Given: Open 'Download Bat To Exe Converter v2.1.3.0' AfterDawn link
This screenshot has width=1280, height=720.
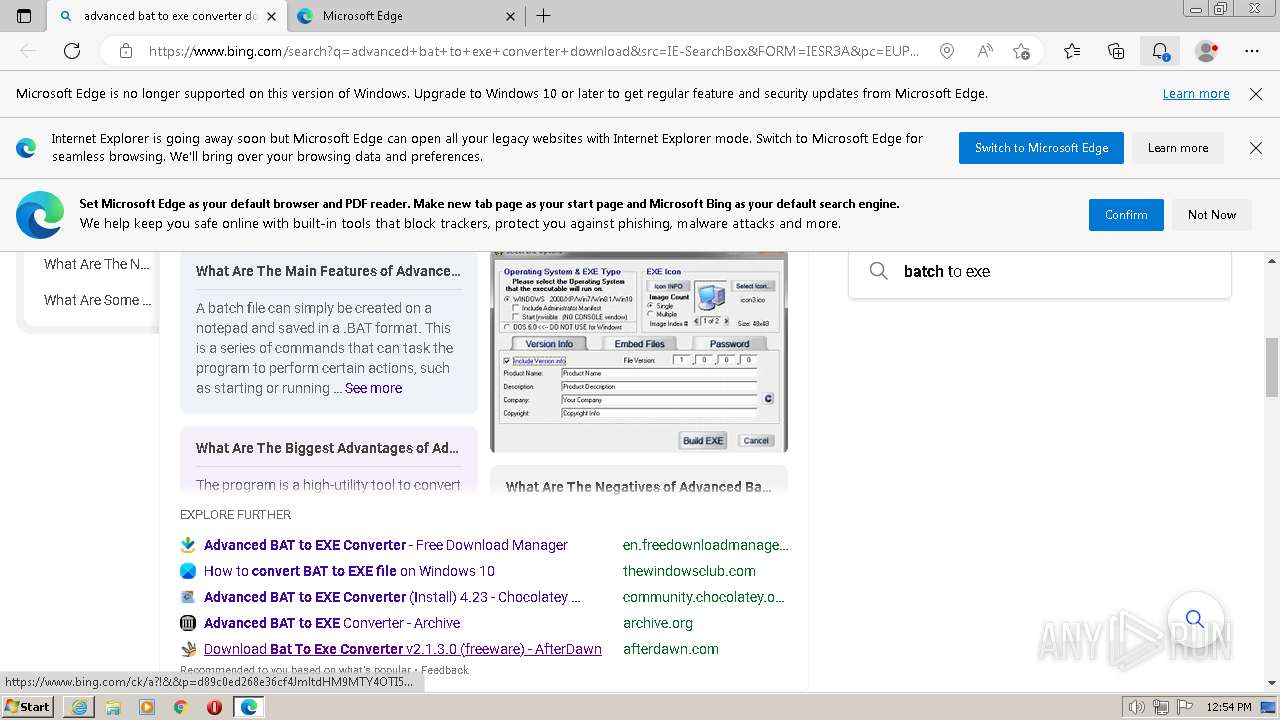Looking at the screenshot, I should (x=403, y=649).
